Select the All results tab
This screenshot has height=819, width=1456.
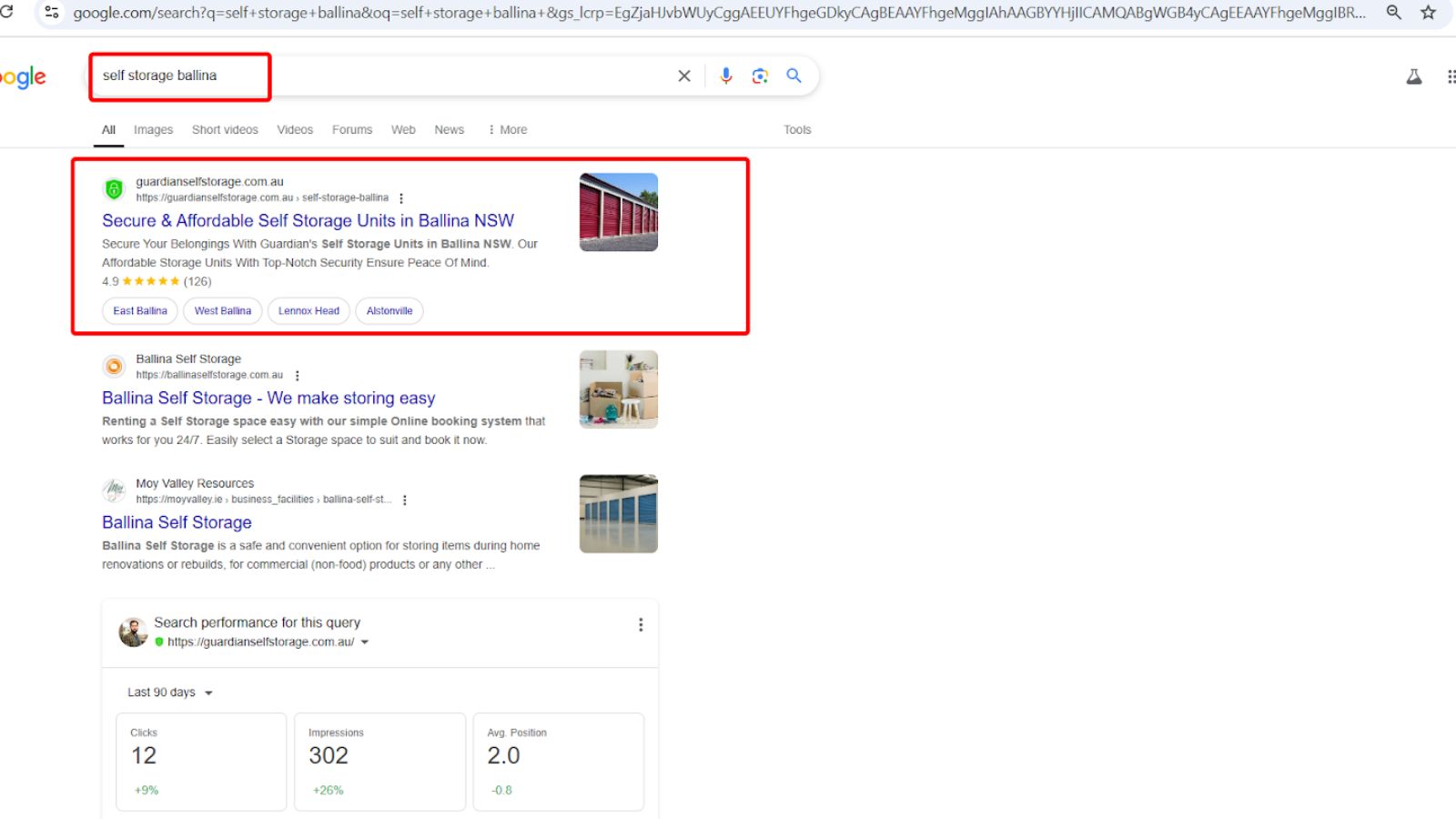[x=108, y=129]
